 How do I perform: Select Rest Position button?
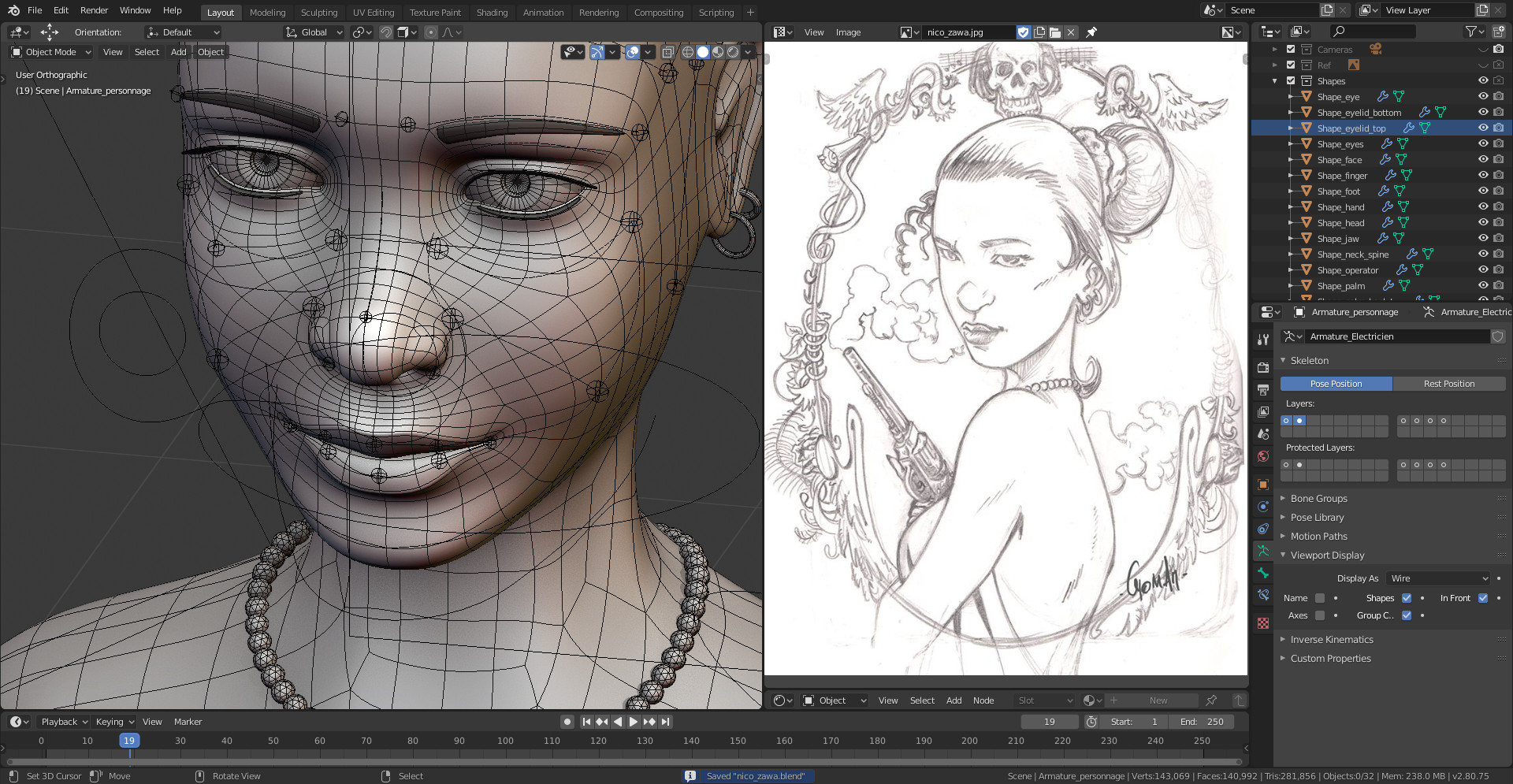[x=1448, y=384]
